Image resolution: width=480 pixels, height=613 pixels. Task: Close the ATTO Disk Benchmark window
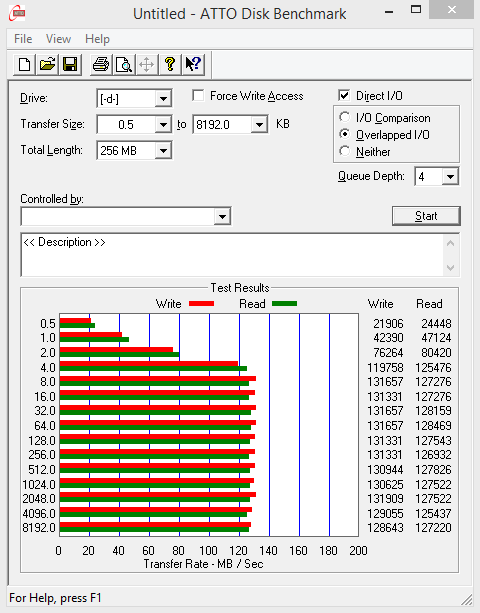pyautogui.click(x=452, y=9)
